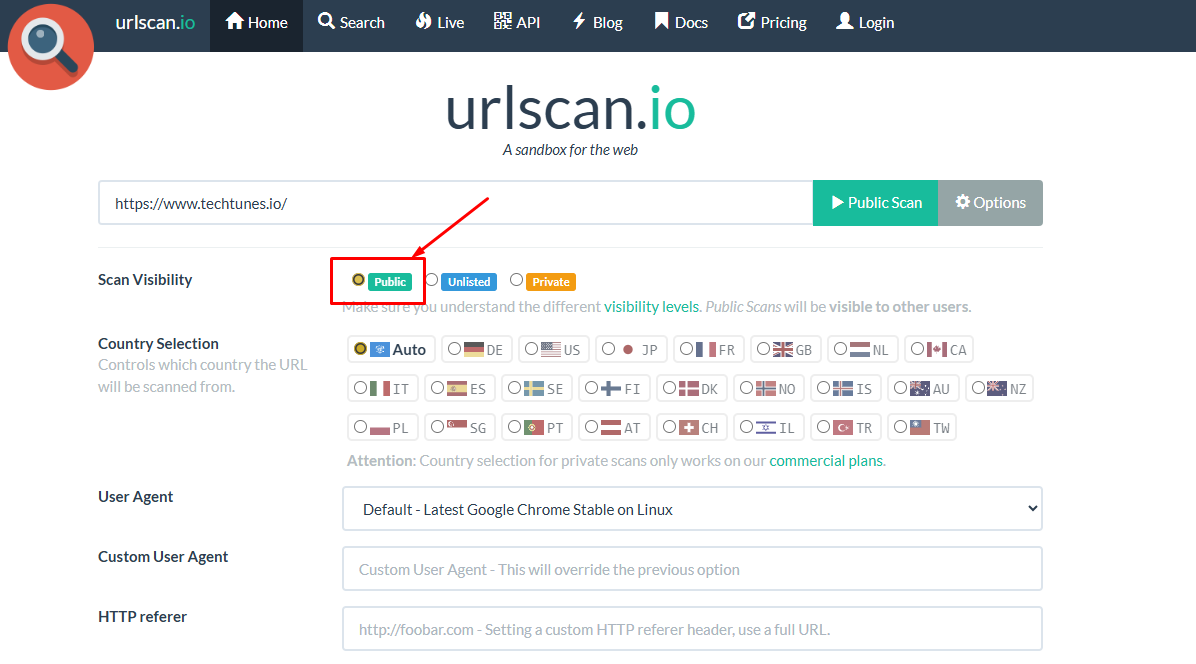Select JP country radio
This screenshot has height=664, width=1196.
click(x=609, y=348)
